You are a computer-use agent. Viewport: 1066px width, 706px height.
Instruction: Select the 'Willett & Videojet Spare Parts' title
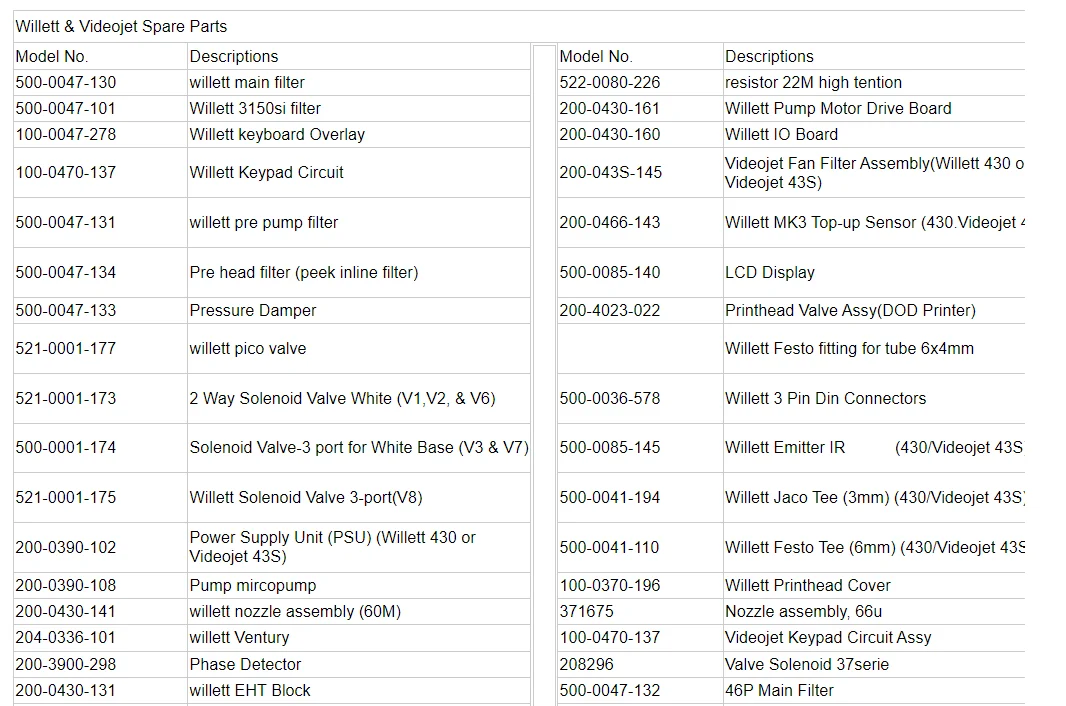(121, 27)
